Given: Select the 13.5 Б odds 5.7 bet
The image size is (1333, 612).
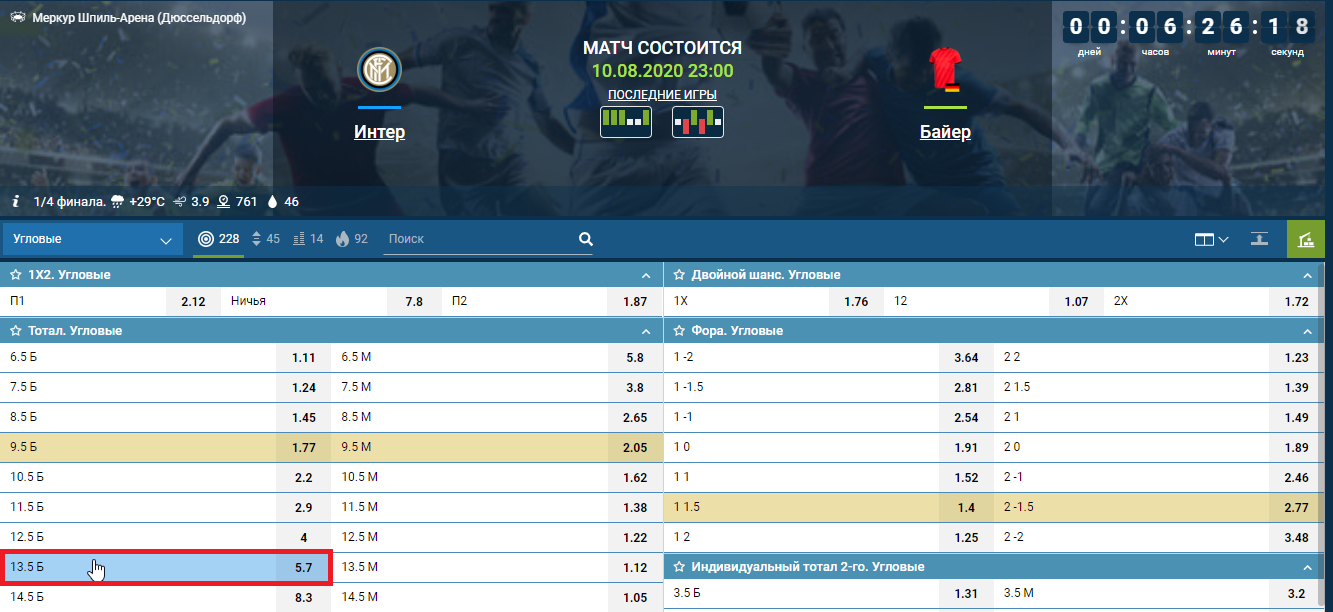Looking at the screenshot, I should click(x=304, y=568).
